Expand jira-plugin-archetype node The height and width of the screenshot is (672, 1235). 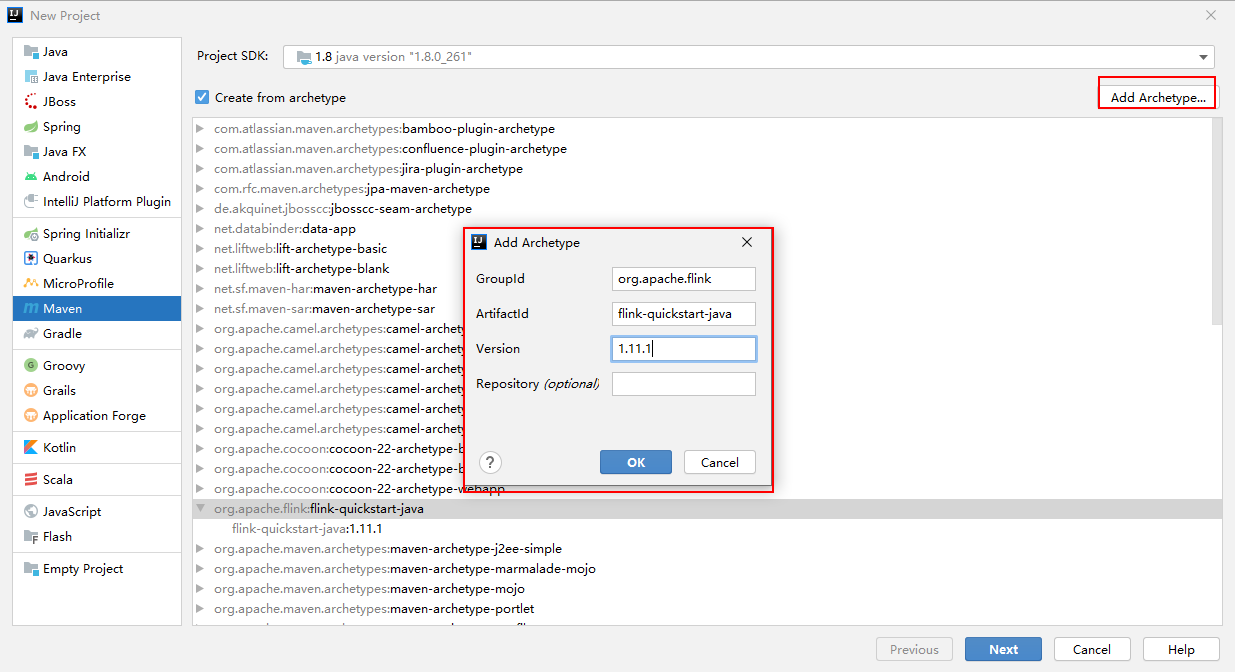coord(201,169)
